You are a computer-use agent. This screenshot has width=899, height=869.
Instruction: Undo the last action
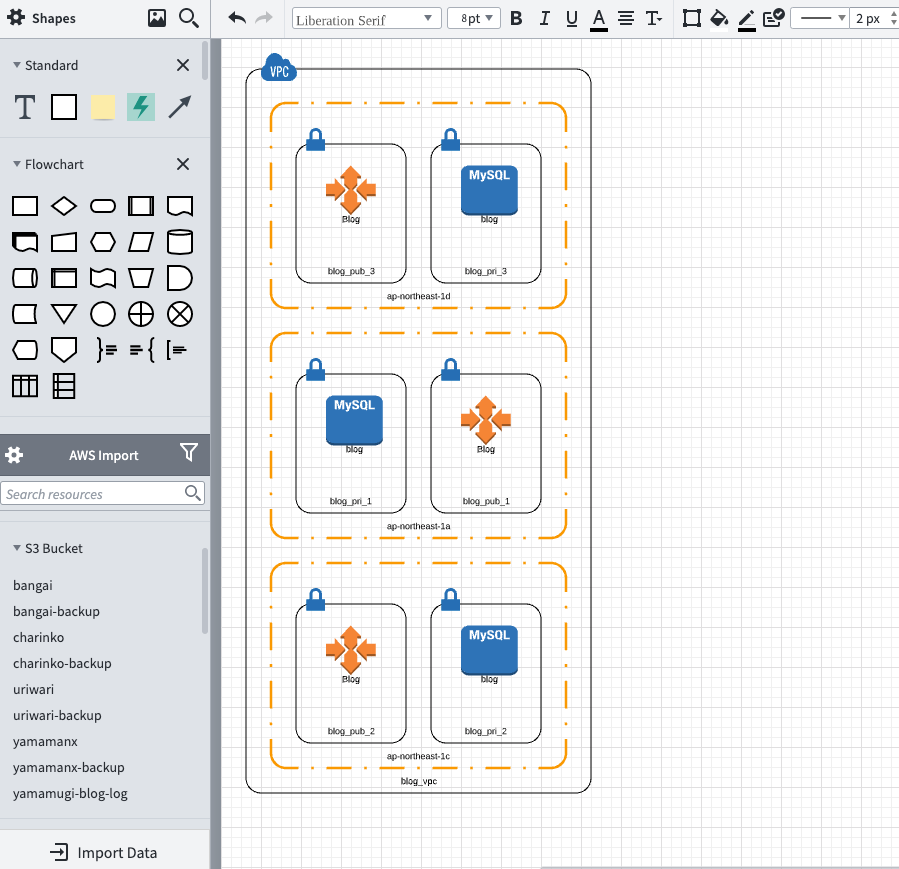click(x=237, y=18)
